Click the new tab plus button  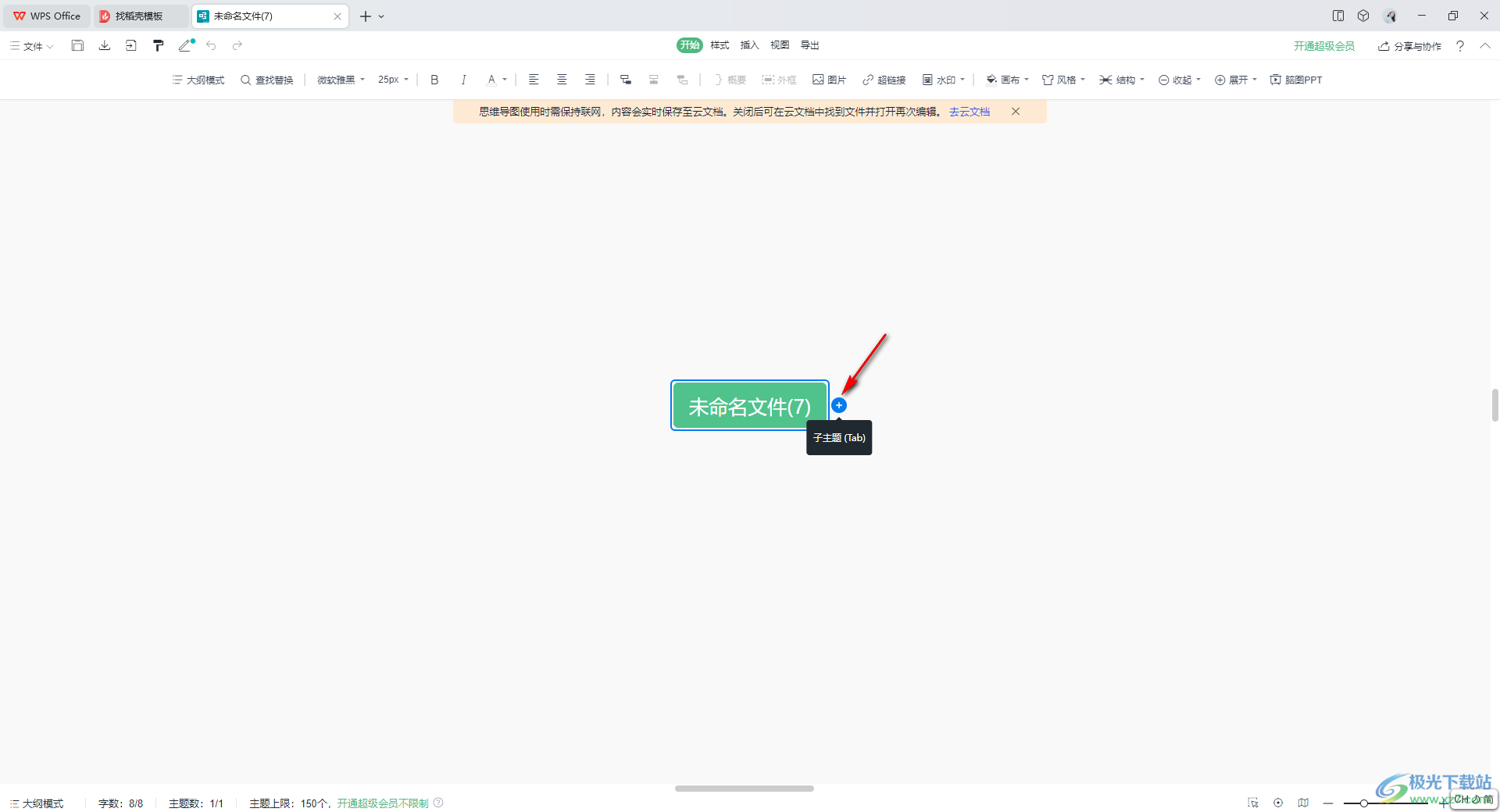point(365,16)
